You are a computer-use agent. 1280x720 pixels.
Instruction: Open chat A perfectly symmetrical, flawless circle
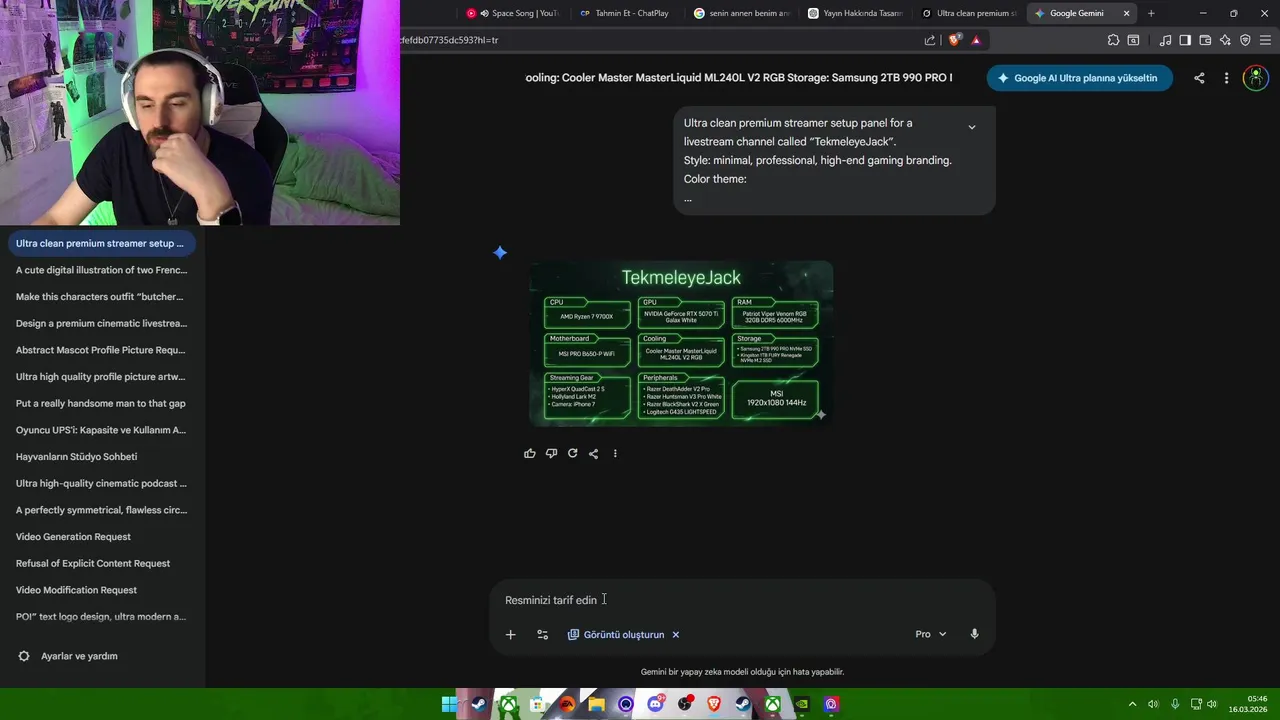point(102,510)
